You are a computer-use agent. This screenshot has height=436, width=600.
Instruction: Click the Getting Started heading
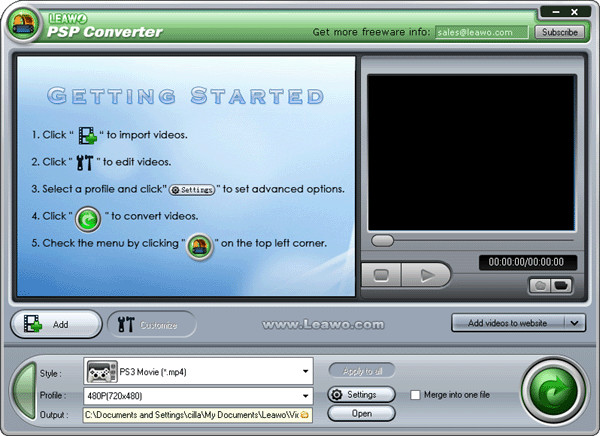[x=186, y=95]
